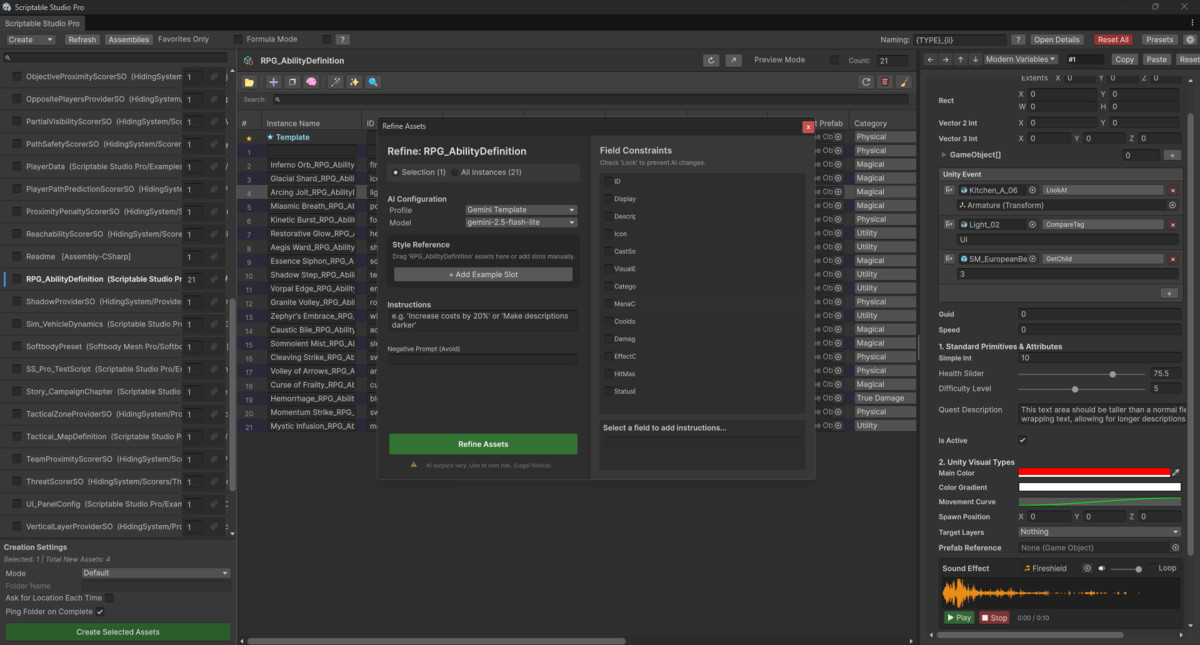Click the plus icon to add a new asset
Image resolution: width=1200 pixels, height=645 pixels.
point(273,81)
